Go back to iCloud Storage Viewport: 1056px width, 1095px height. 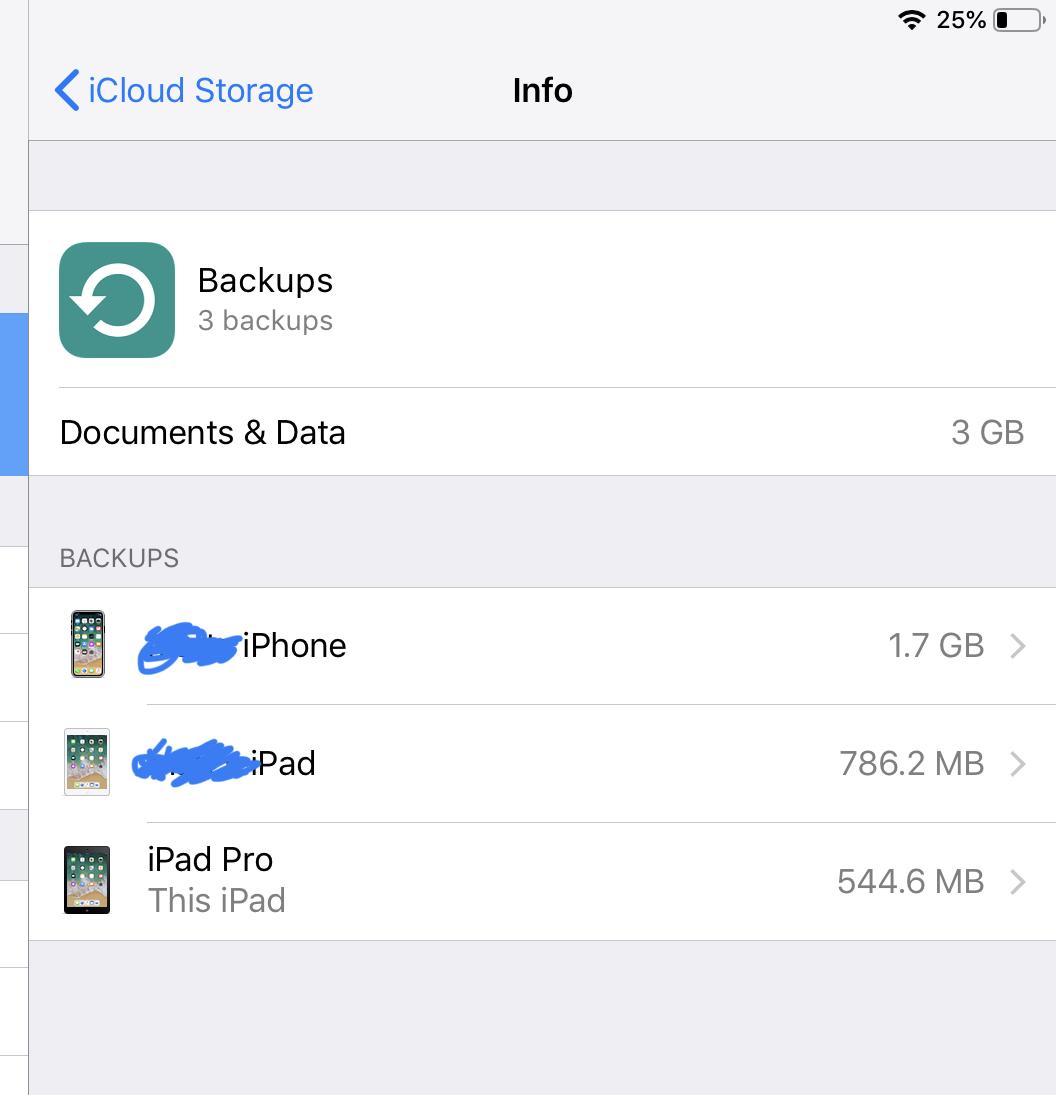(200, 91)
